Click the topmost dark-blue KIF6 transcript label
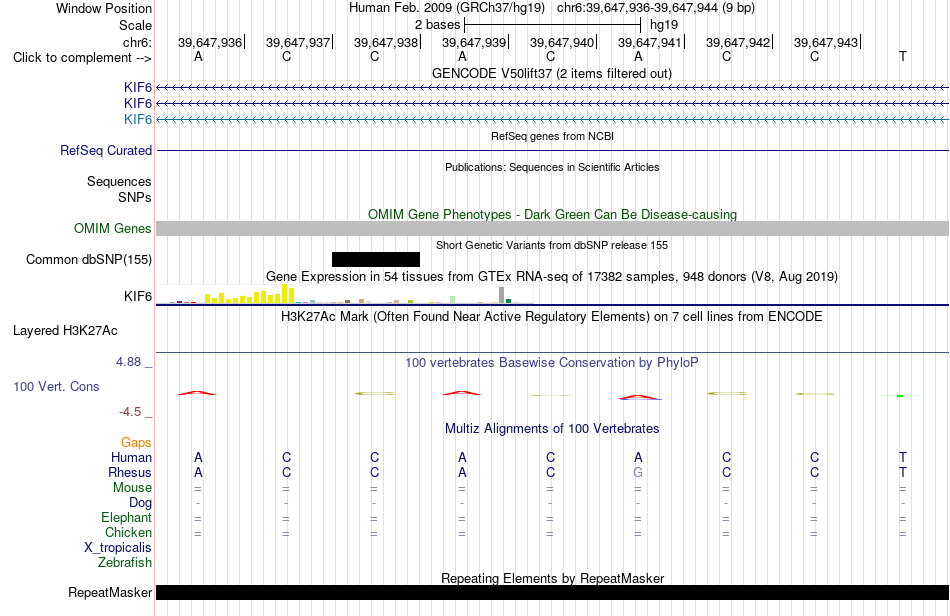 (x=138, y=88)
